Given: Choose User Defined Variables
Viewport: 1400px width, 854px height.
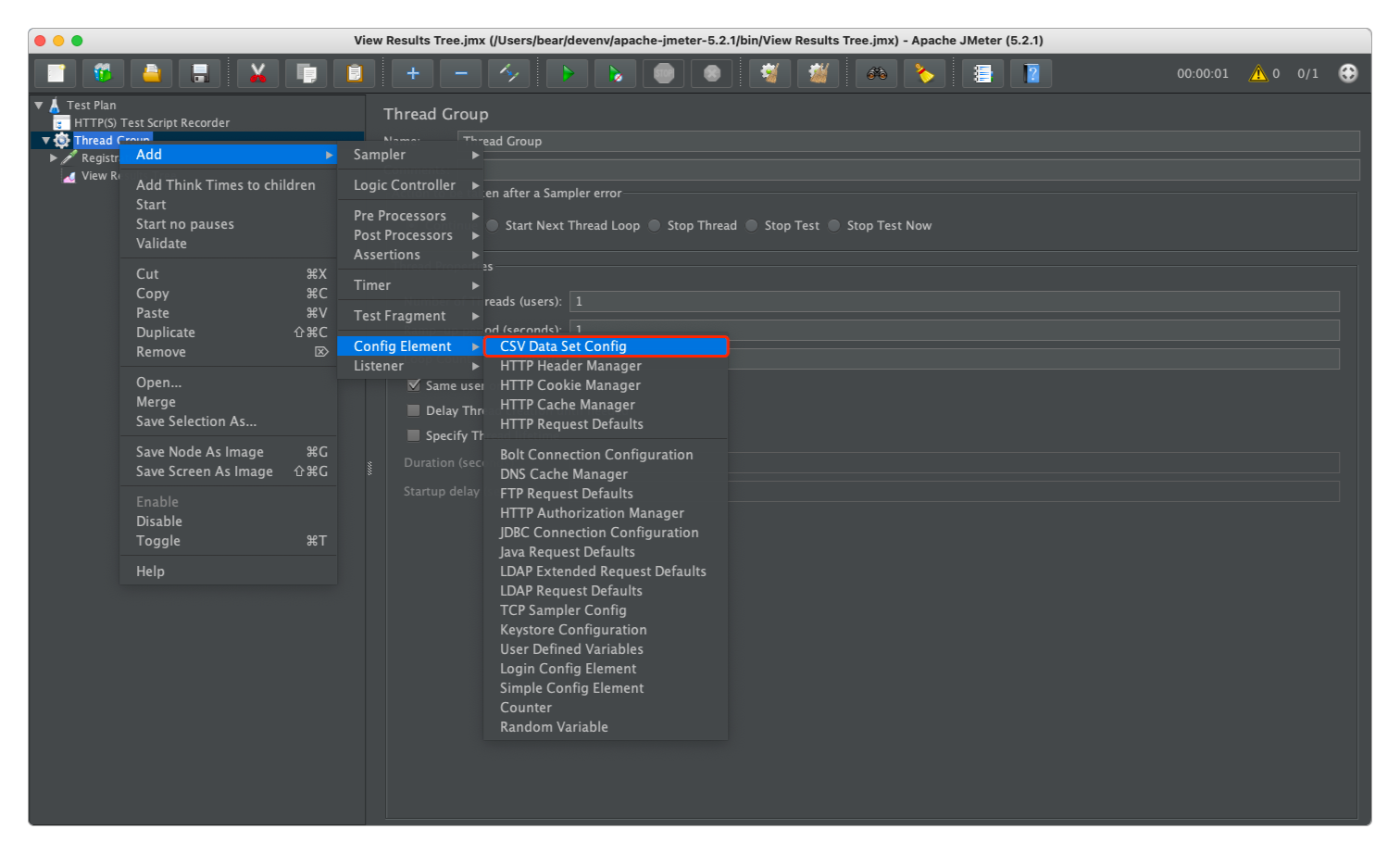Looking at the screenshot, I should point(606,649).
